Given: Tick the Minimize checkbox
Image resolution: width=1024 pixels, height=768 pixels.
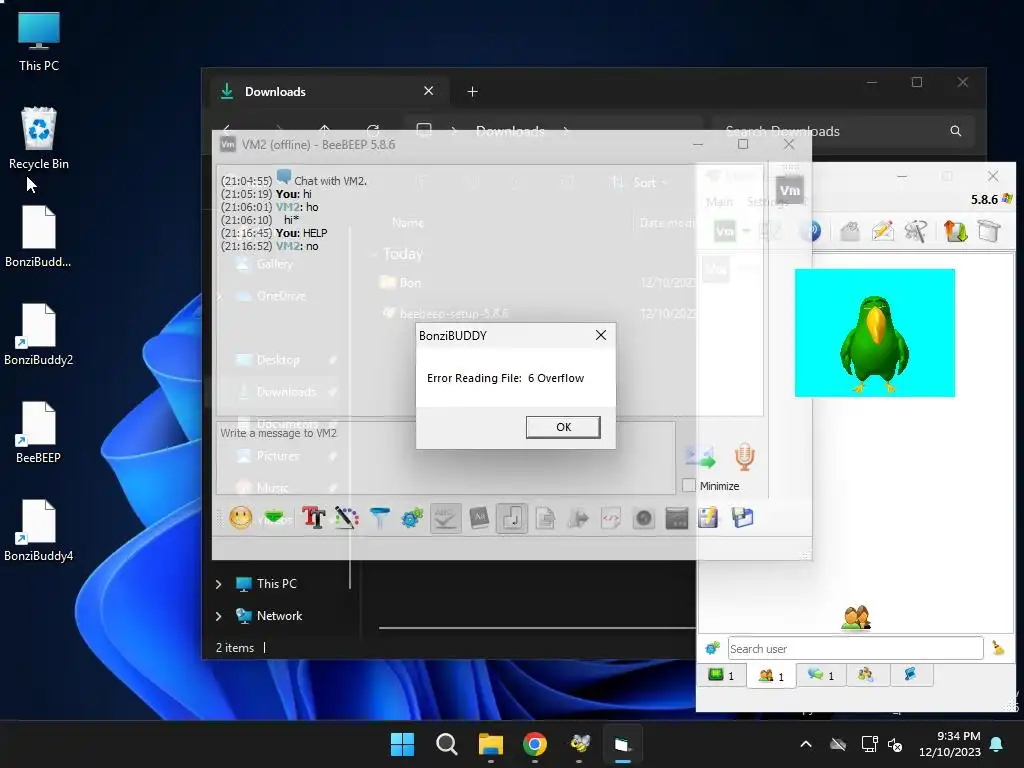Looking at the screenshot, I should pyautogui.click(x=688, y=485).
